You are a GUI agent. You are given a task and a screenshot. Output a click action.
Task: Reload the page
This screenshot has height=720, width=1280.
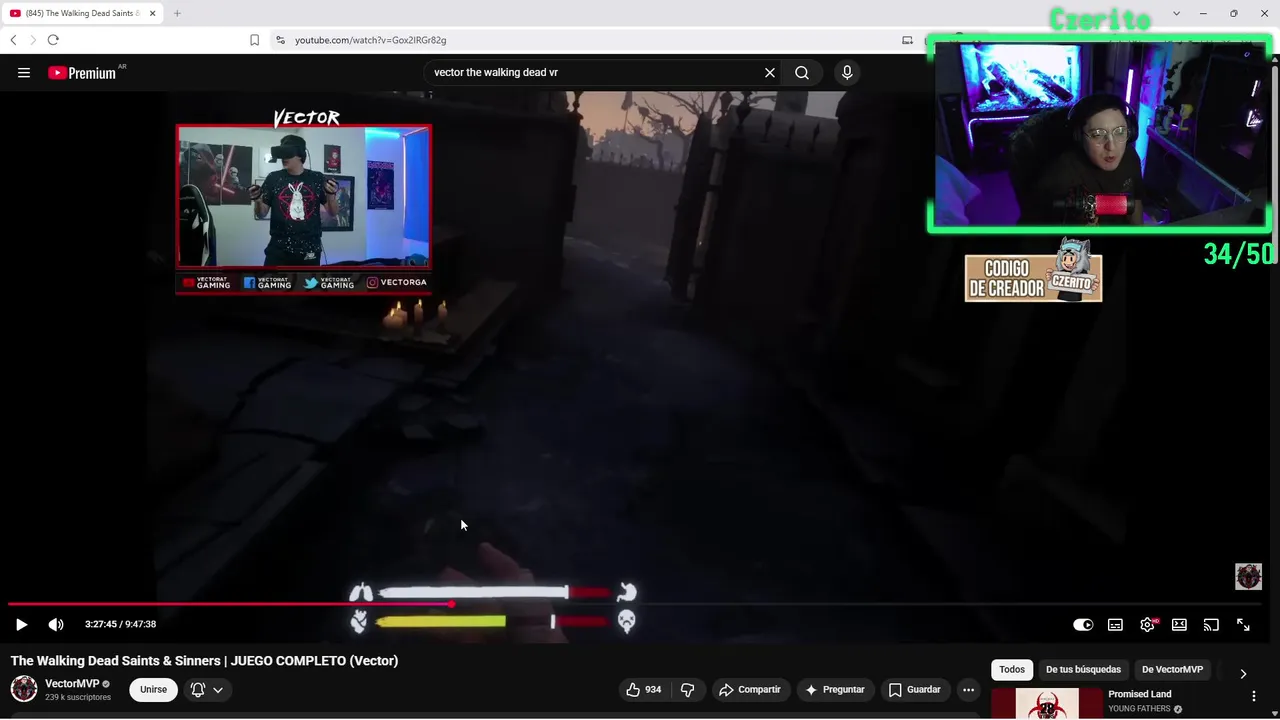click(x=53, y=40)
